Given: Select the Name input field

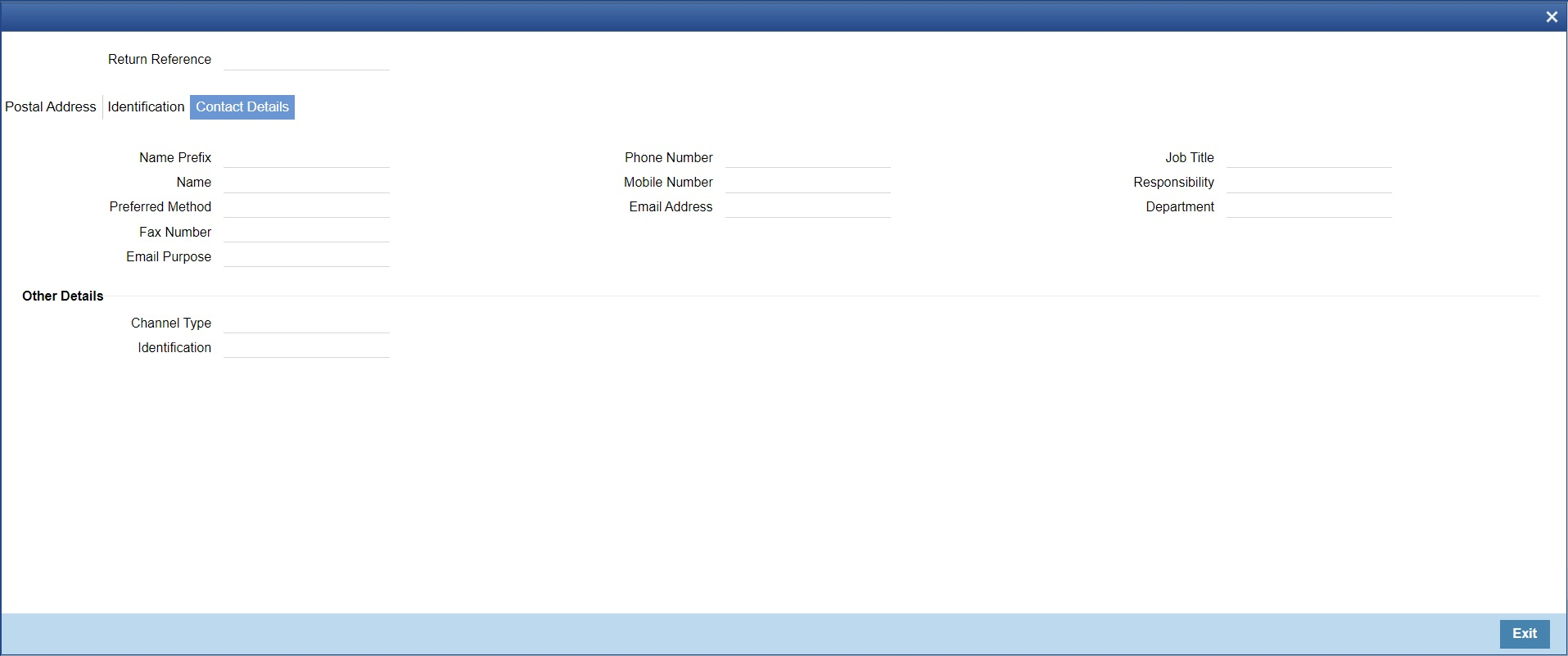Looking at the screenshot, I should coord(306,182).
